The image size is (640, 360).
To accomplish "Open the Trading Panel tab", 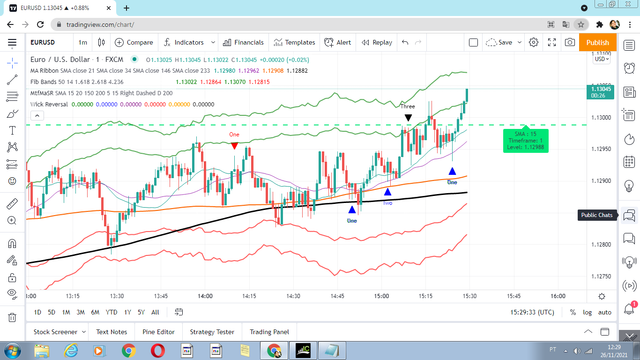I will pos(269,332).
